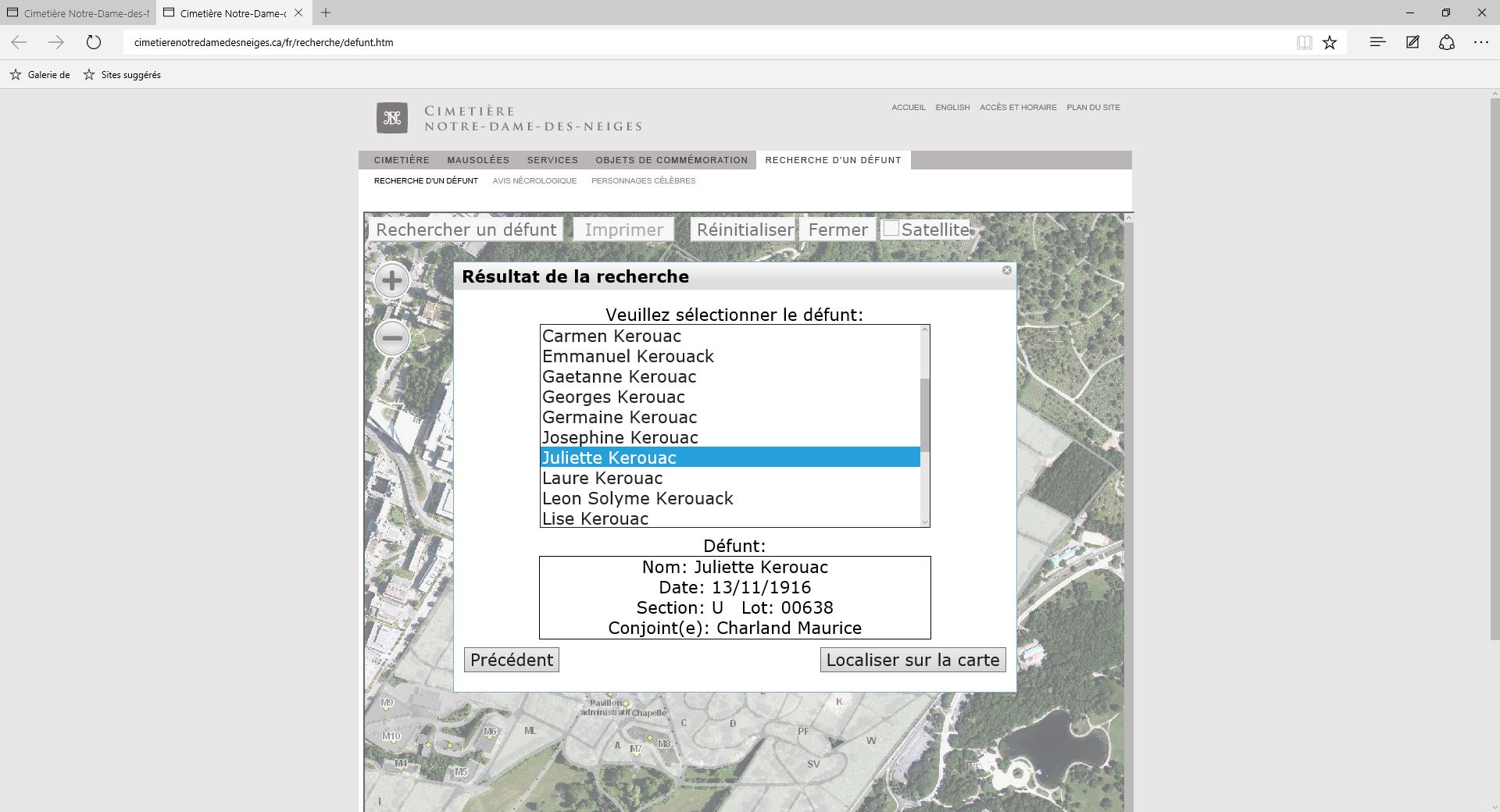Click the Fermer button
Screen dimensions: 1500x812
(837, 230)
